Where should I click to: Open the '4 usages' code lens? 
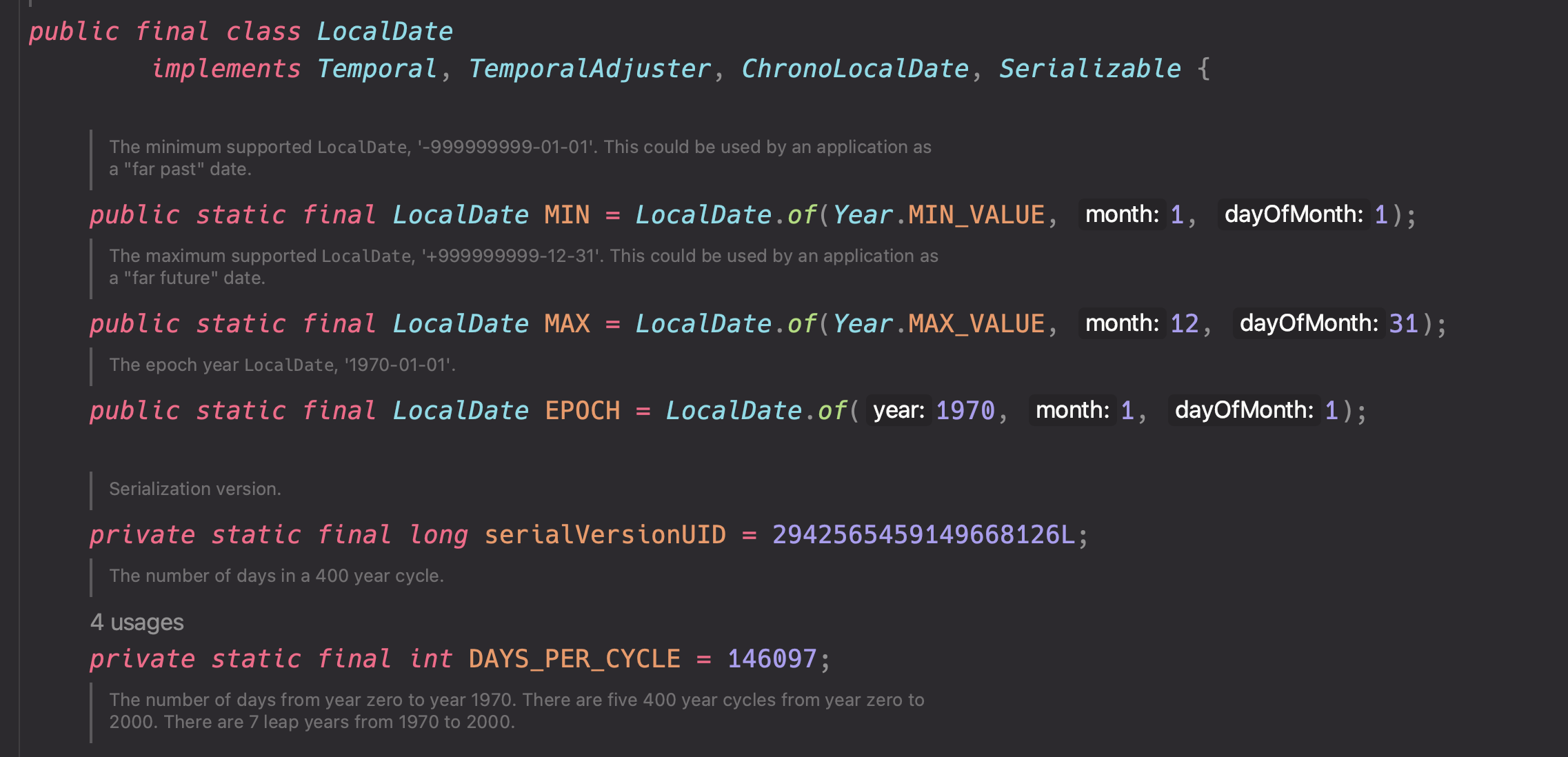point(137,623)
